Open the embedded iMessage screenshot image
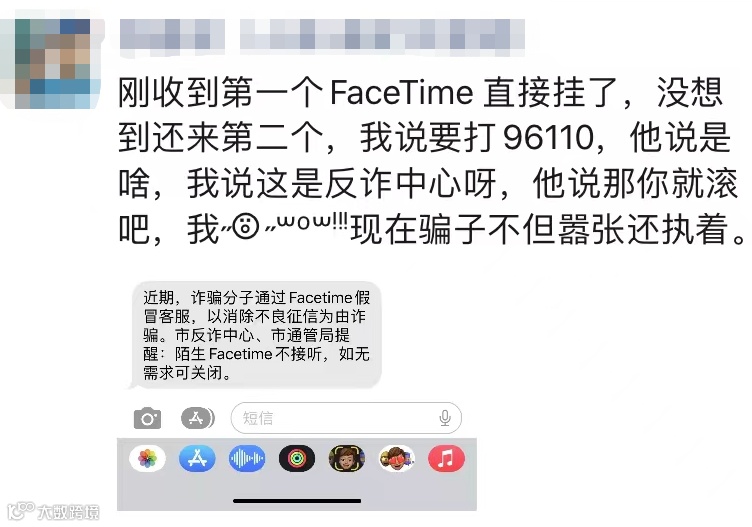 click(297, 395)
